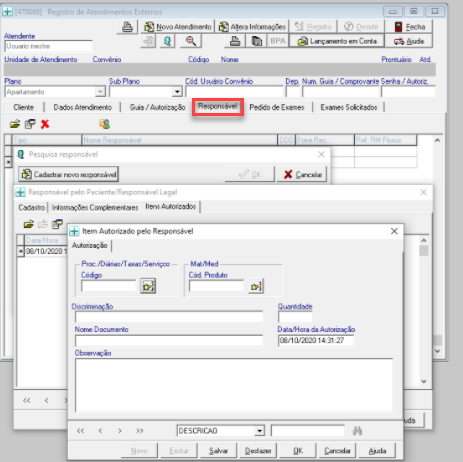Click the Código input field
The image size is (463, 462).
coord(109,286)
